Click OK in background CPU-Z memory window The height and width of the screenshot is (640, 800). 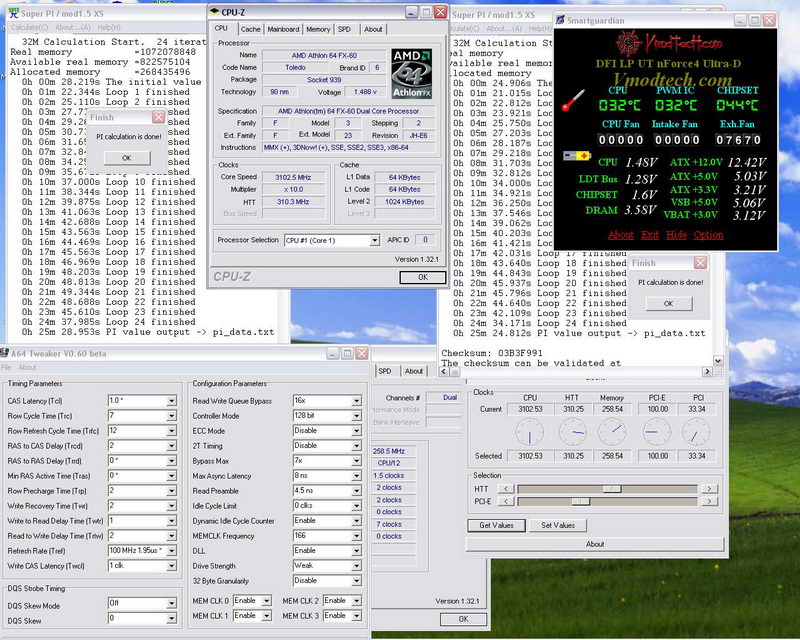463,619
